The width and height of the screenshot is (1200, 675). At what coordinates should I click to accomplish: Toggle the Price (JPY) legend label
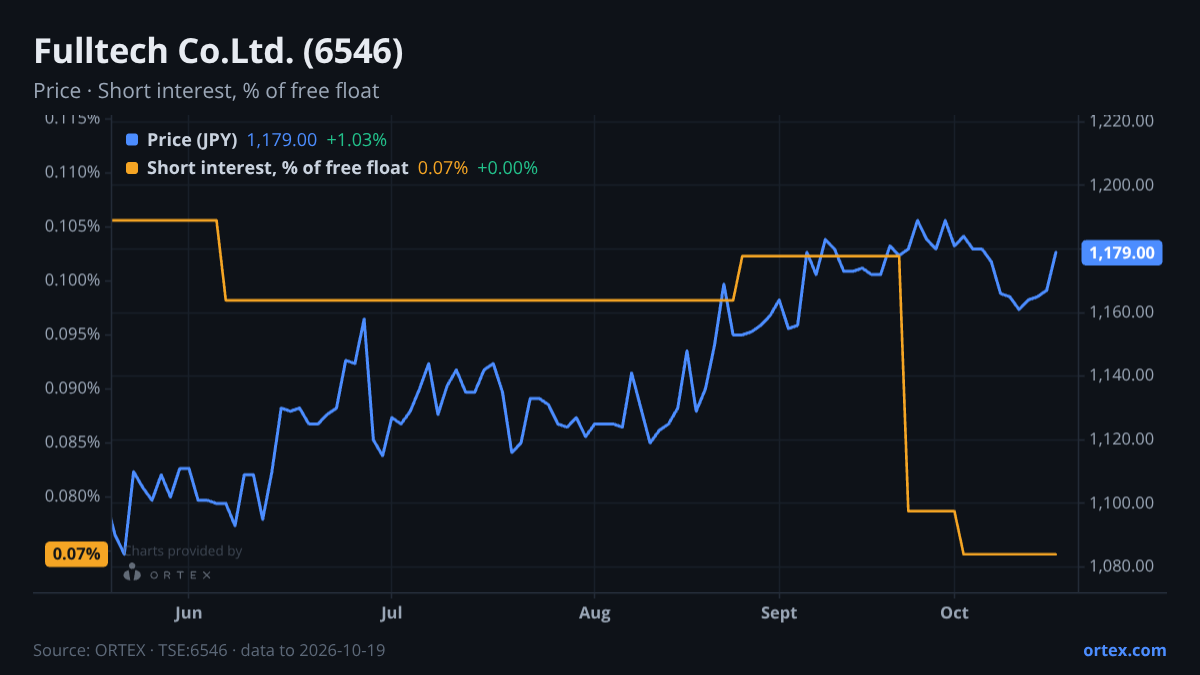coord(192,140)
